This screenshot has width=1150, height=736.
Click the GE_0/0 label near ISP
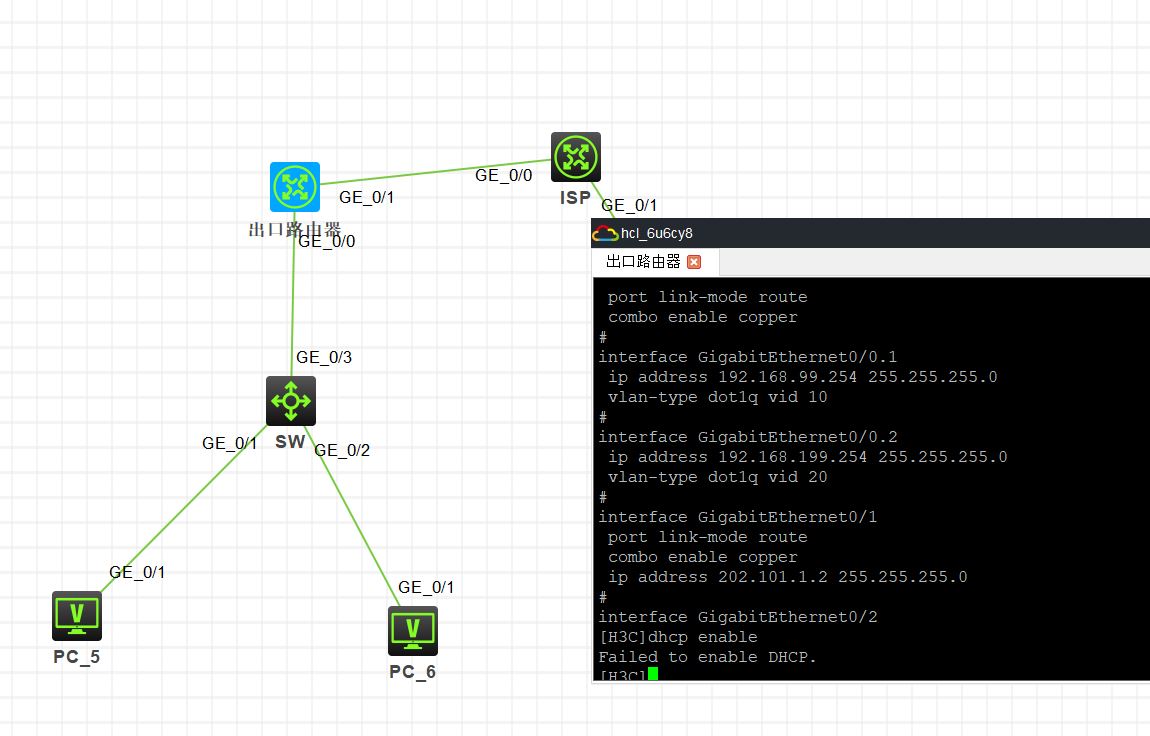click(x=504, y=175)
